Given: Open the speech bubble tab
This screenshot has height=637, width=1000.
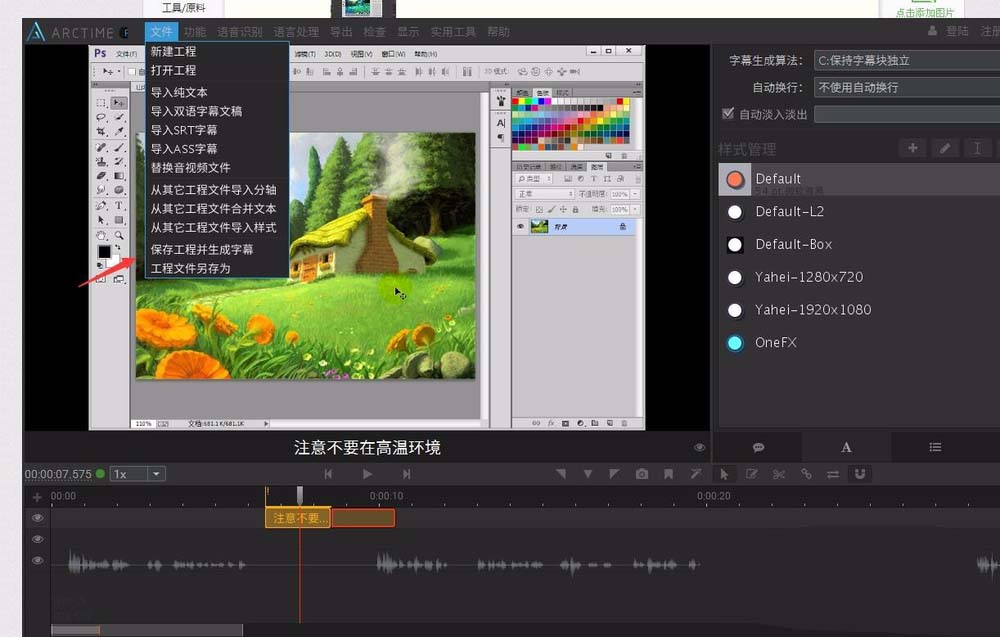Looking at the screenshot, I should tap(758, 447).
